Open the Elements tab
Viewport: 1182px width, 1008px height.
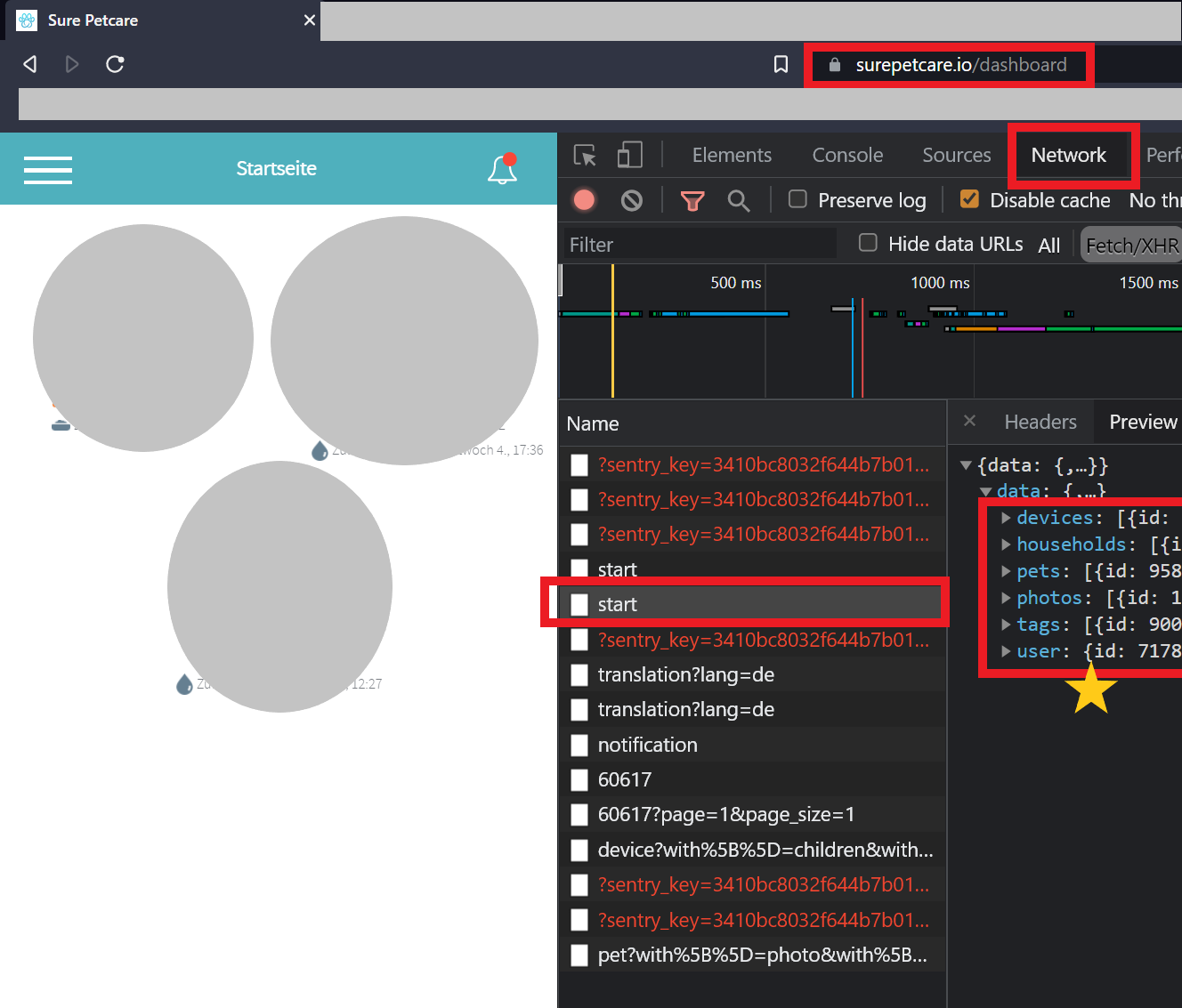732,155
